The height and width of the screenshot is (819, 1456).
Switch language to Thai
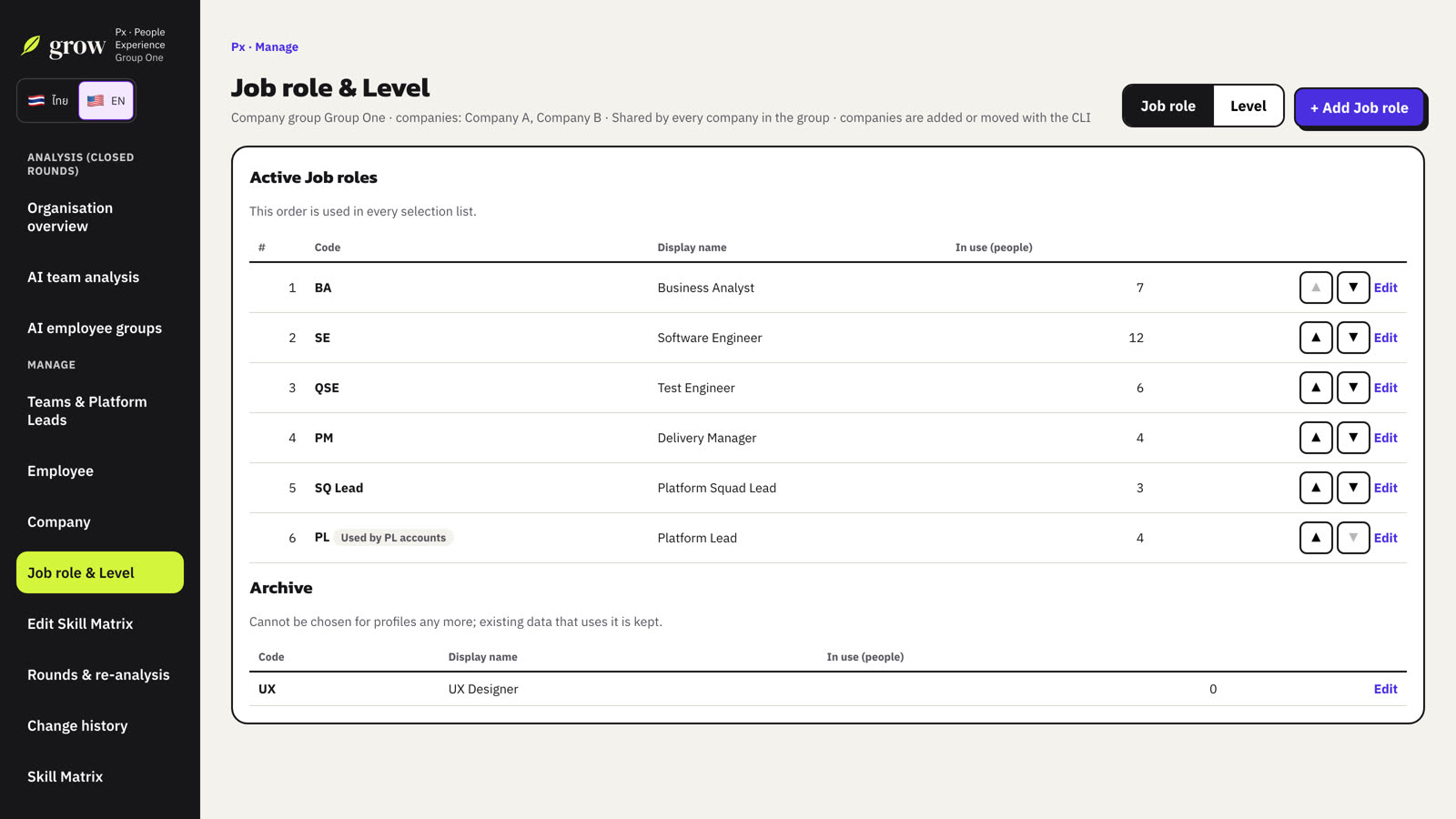tap(48, 100)
